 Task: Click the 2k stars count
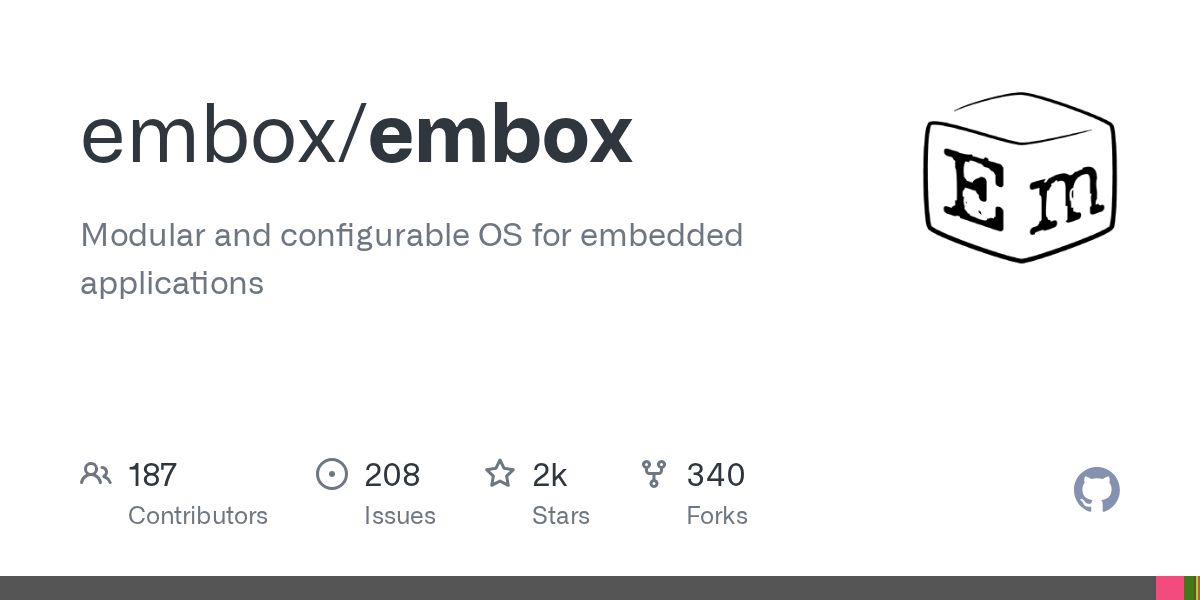(x=550, y=475)
